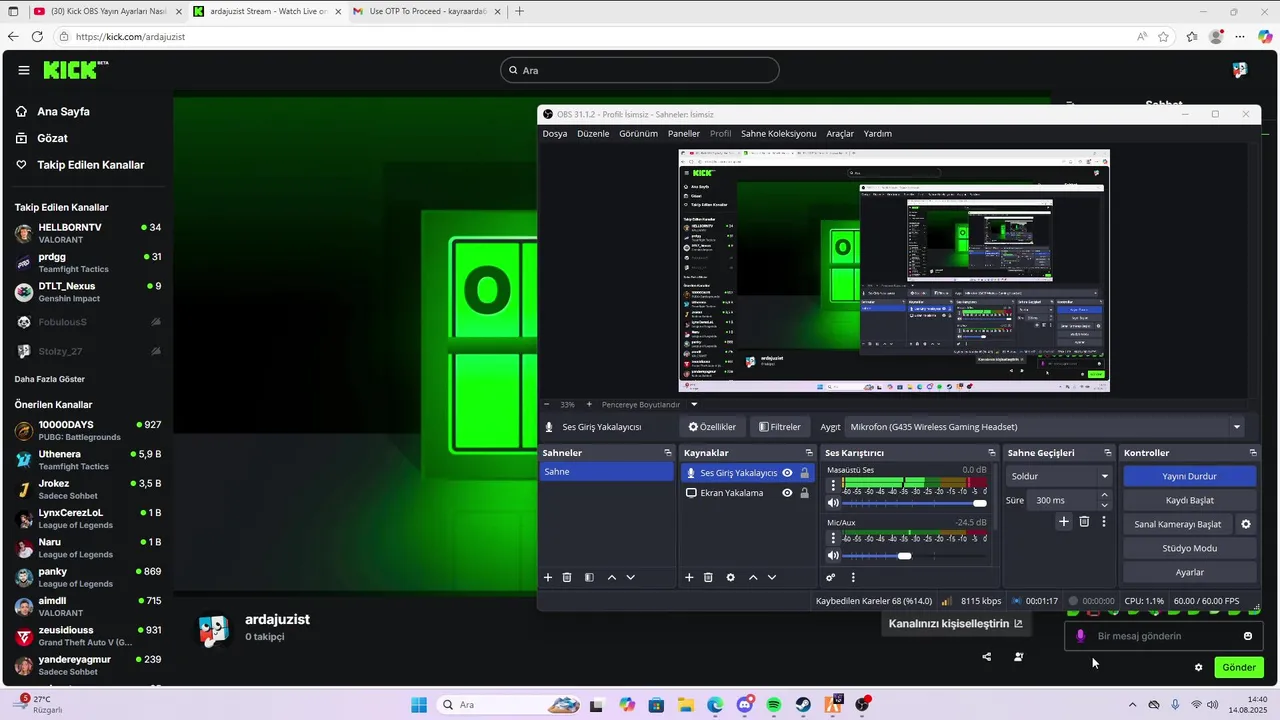This screenshot has height=720, width=1280.
Task: Open preview scaling dropdown arrow
Action: [x=694, y=405]
